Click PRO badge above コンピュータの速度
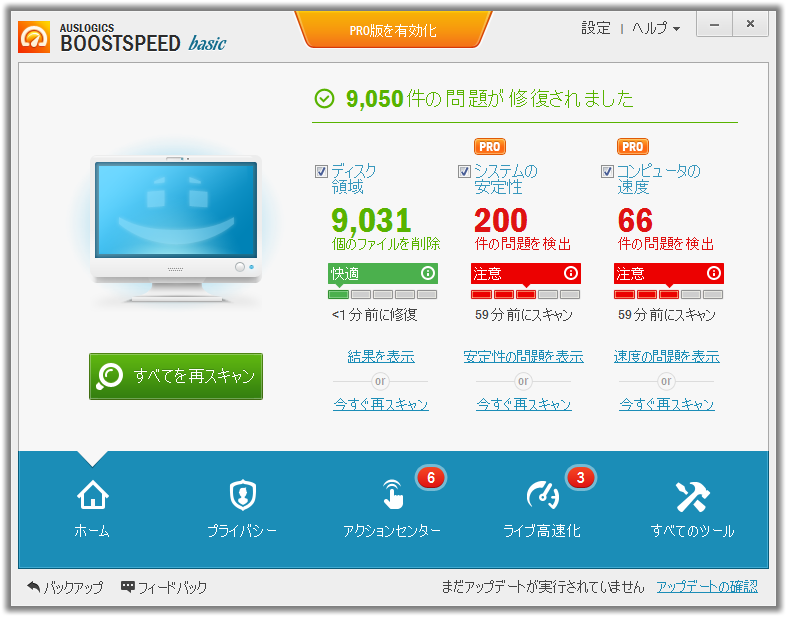 click(632, 147)
